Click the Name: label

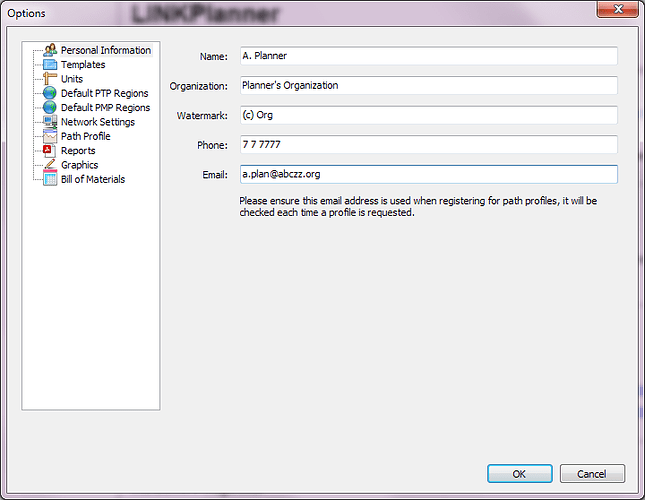coord(213,56)
